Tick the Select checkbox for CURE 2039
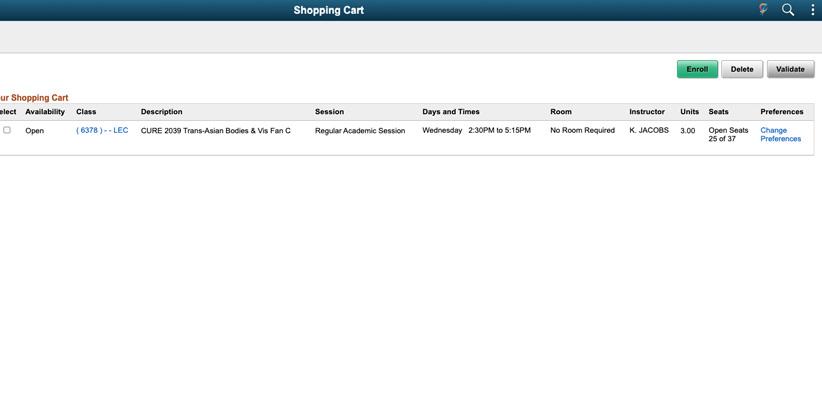 coord(7,130)
